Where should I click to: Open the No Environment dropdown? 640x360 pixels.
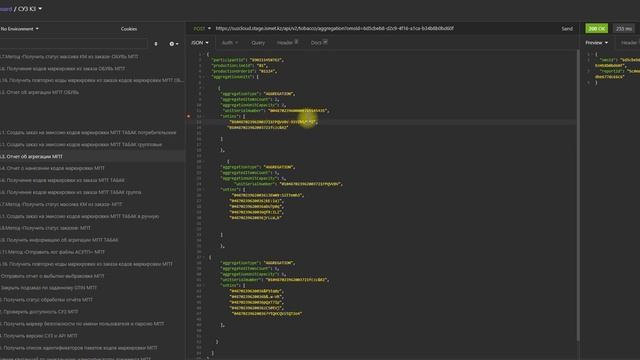tap(20, 29)
